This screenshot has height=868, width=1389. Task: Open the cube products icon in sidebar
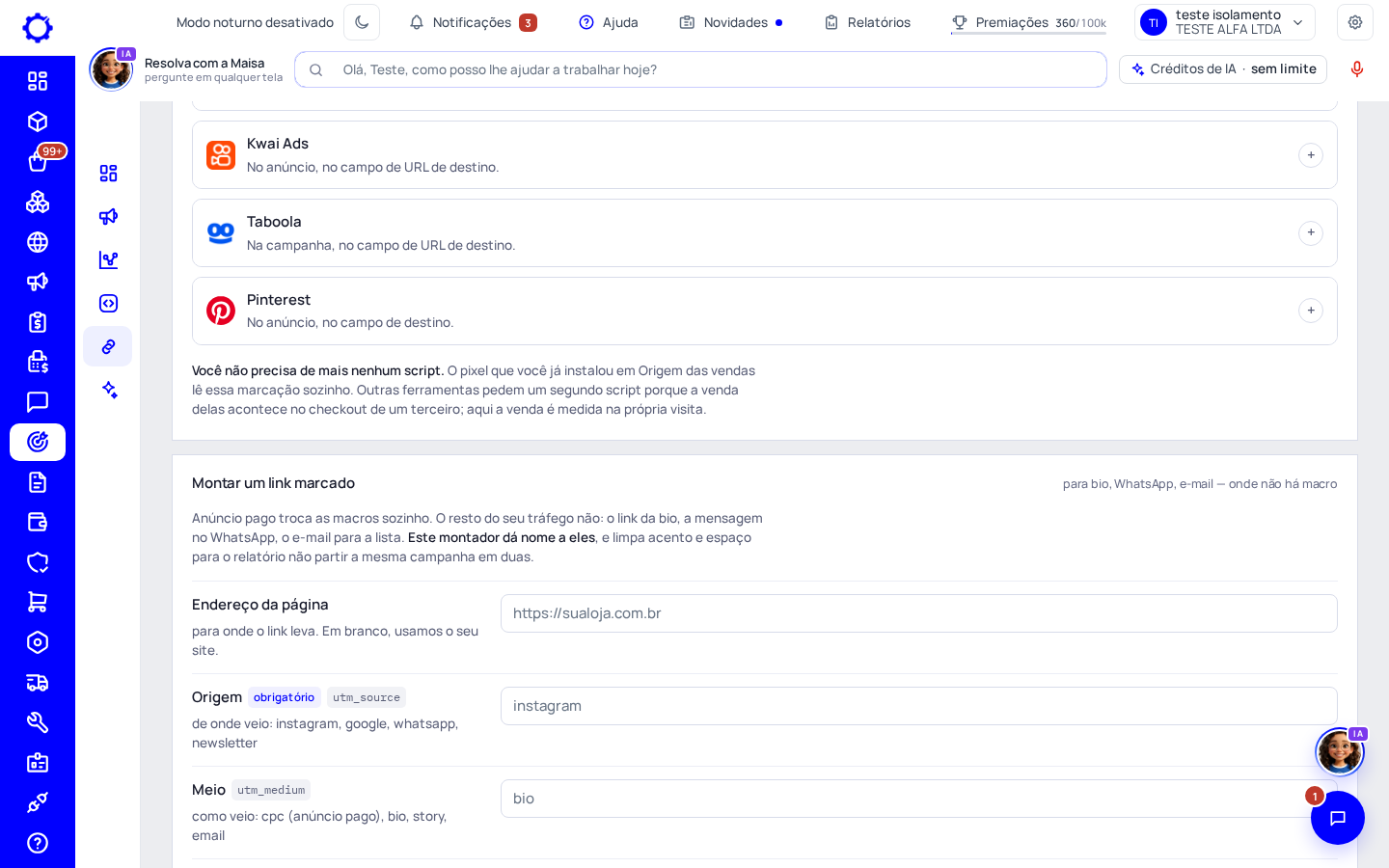tap(38, 122)
